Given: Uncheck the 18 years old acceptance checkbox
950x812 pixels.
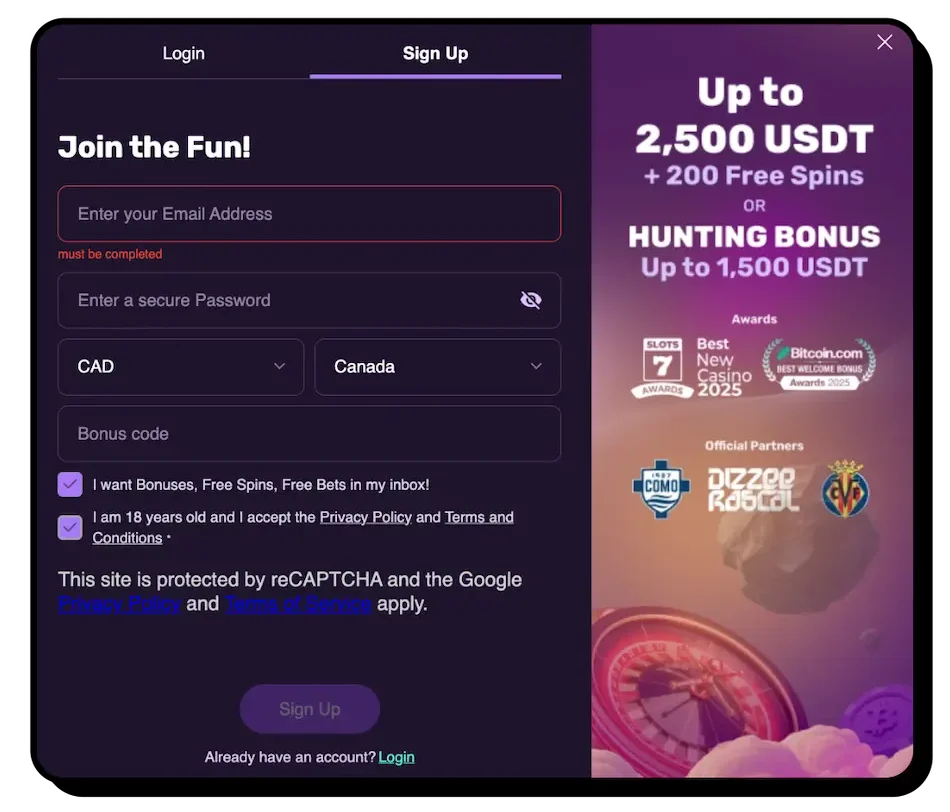Looking at the screenshot, I should [70, 527].
